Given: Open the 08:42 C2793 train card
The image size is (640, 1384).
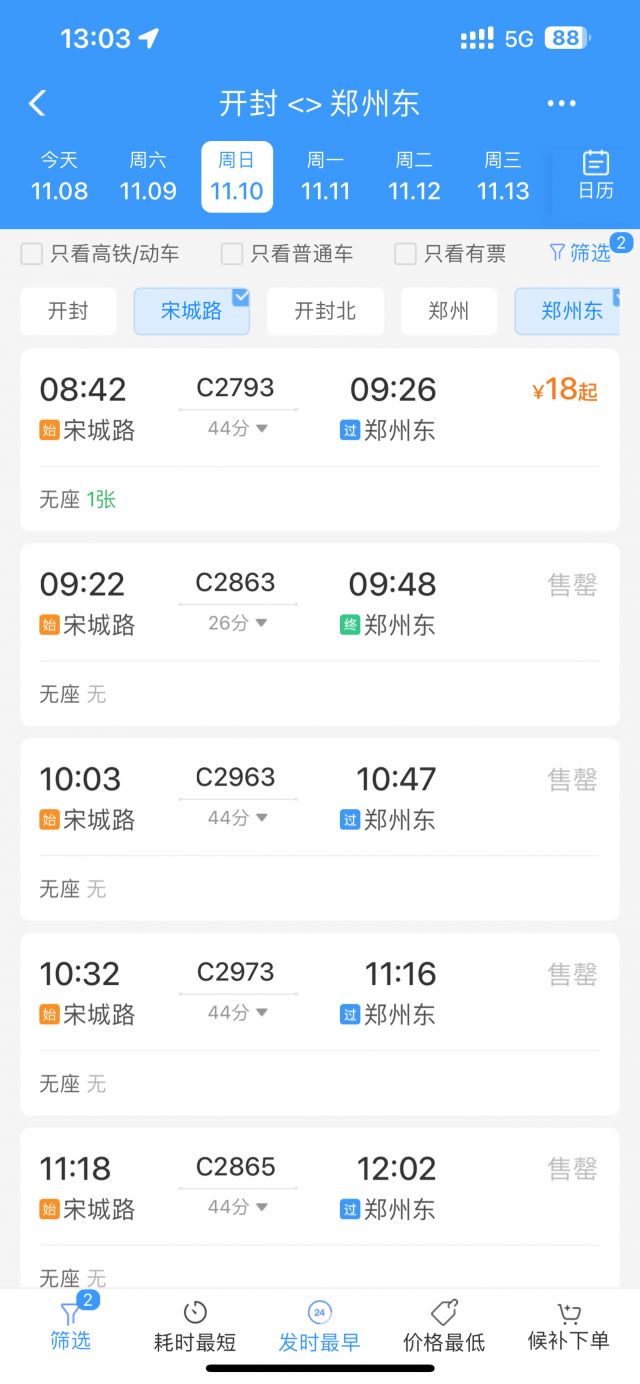Looking at the screenshot, I should [319, 440].
